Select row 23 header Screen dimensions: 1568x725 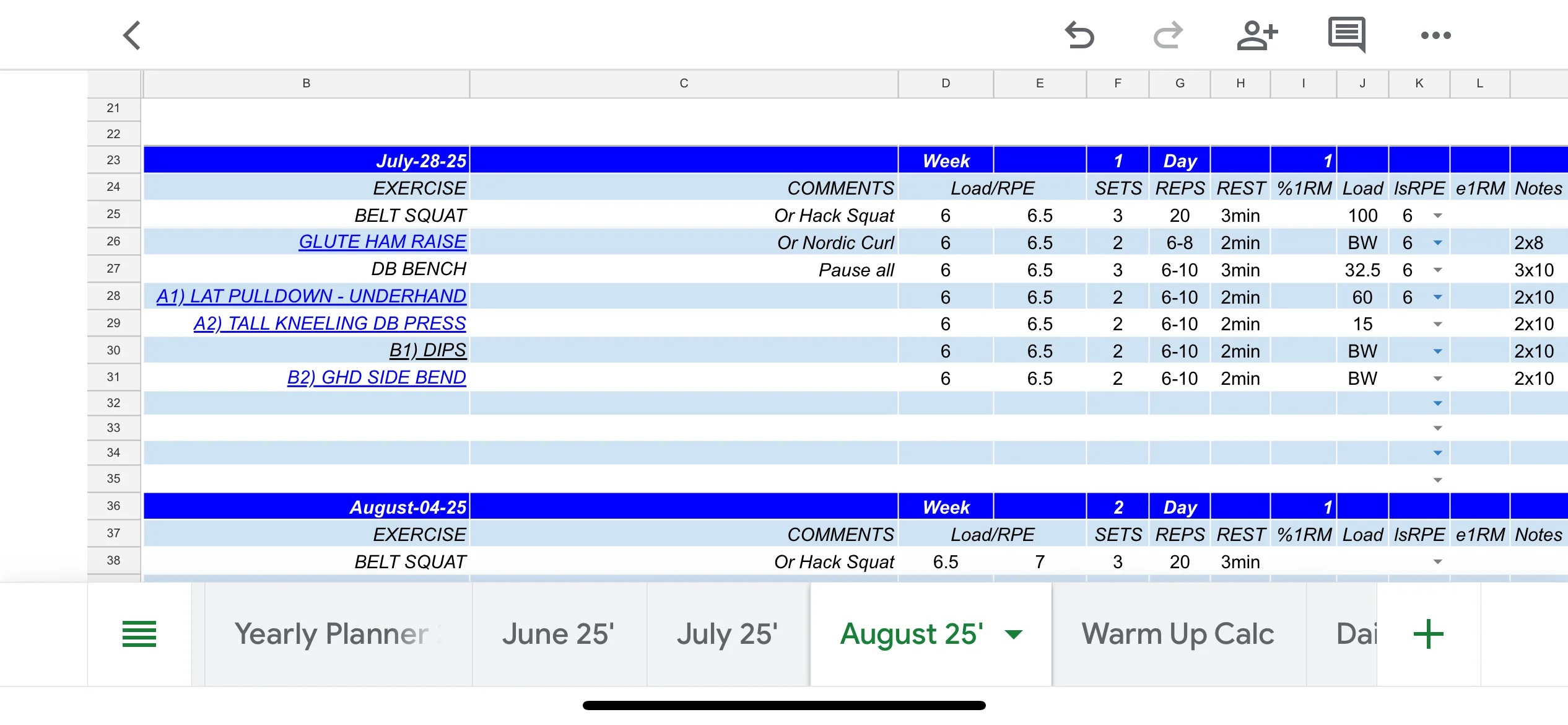pyautogui.click(x=113, y=160)
